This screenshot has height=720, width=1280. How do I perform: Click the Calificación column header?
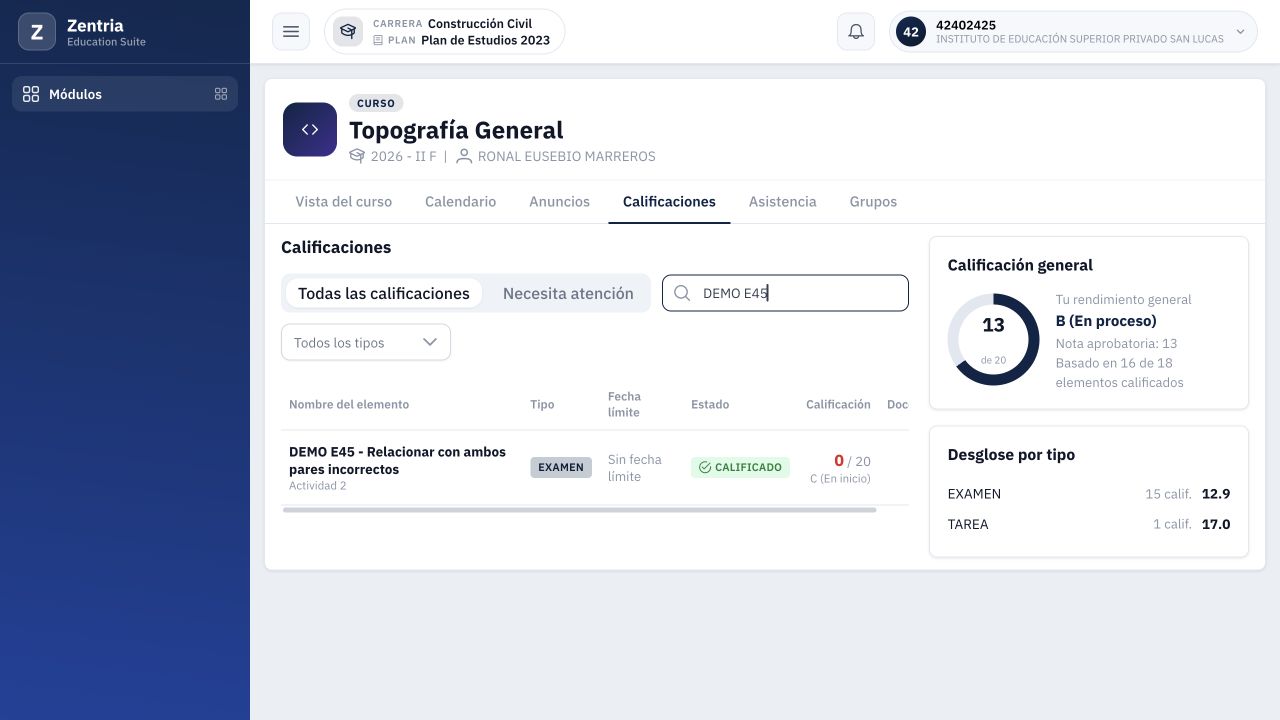[x=838, y=404]
